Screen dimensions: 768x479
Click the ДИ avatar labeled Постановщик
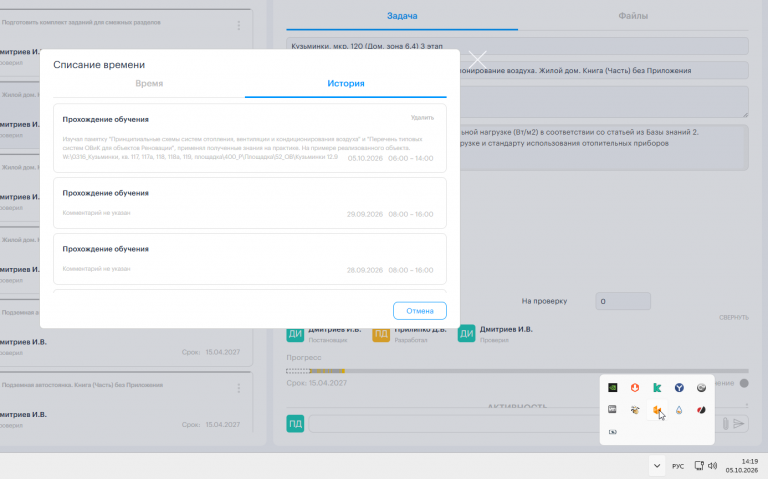tap(295, 334)
